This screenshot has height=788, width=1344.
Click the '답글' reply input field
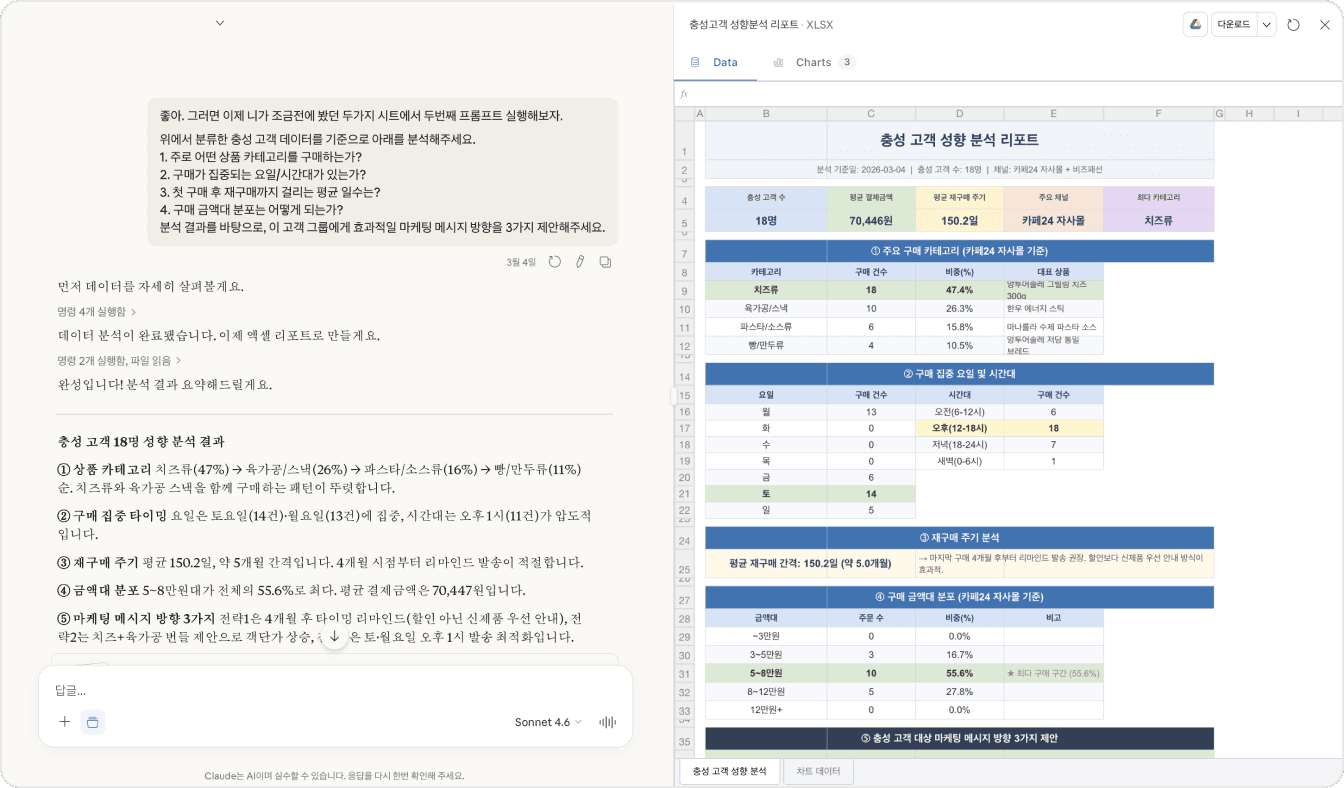(x=300, y=690)
